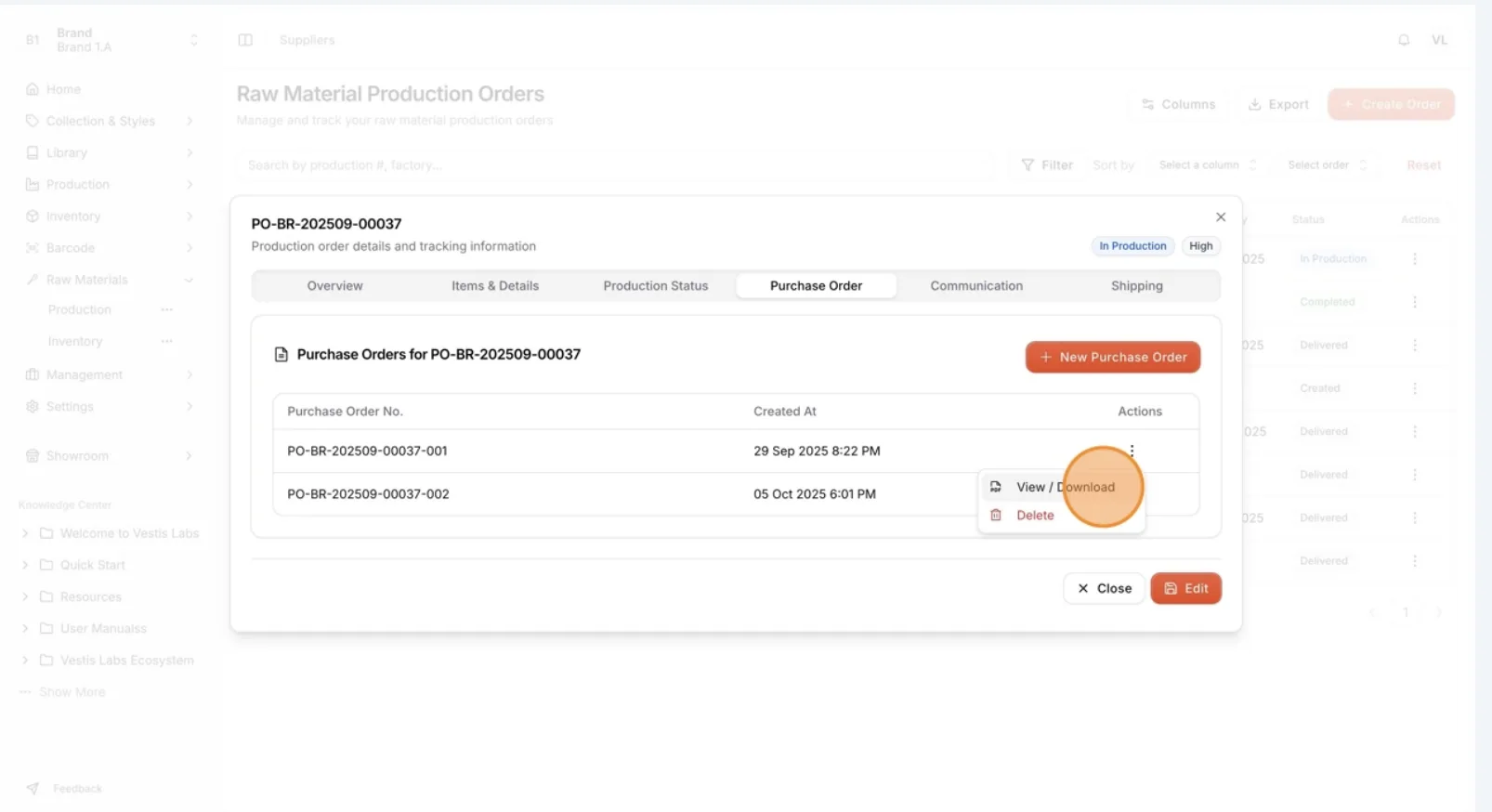1492x812 pixels.
Task: Click the New Purchase Order button
Action: click(x=1113, y=357)
